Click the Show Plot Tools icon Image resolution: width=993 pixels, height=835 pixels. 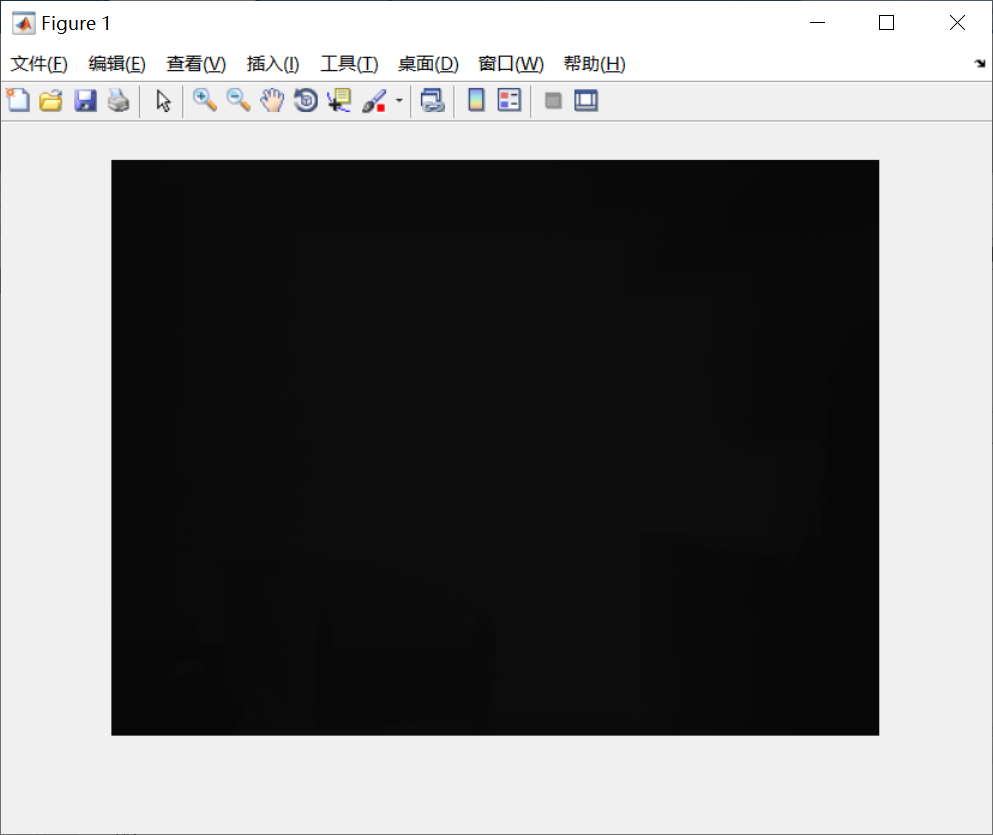click(586, 100)
